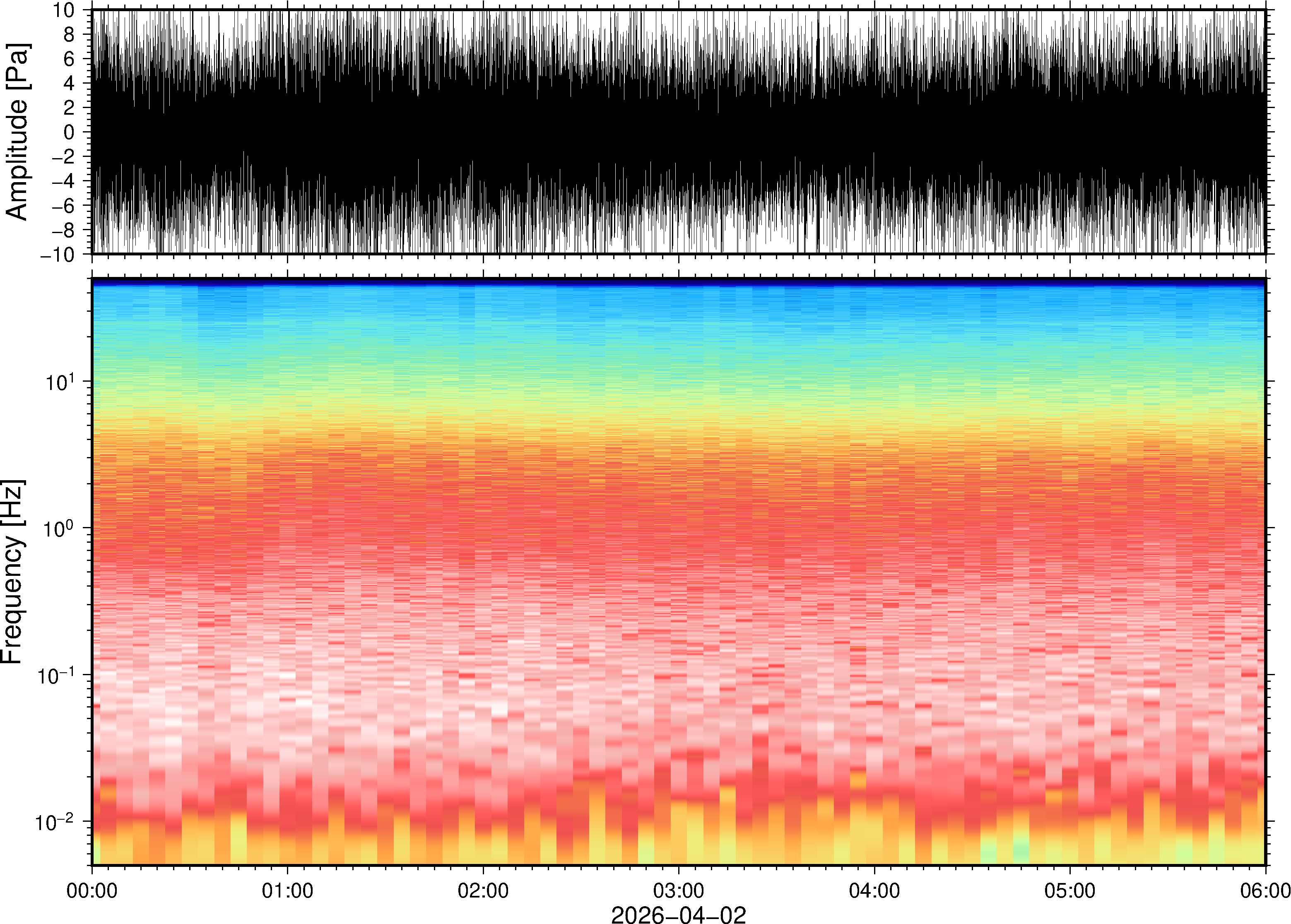Click the 2026-04-02 date label
Image resolution: width=1291 pixels, height=924 pixels.
click(x=678, y=914)
